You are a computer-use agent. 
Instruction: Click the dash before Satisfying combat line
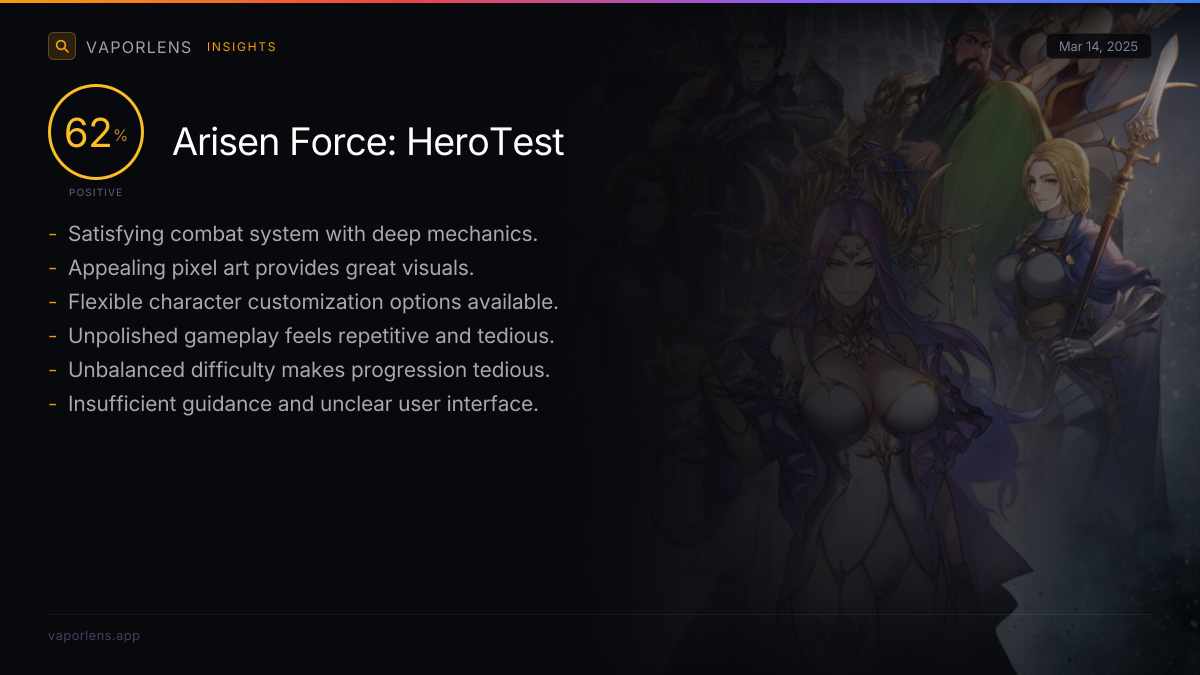pos(52,235)
